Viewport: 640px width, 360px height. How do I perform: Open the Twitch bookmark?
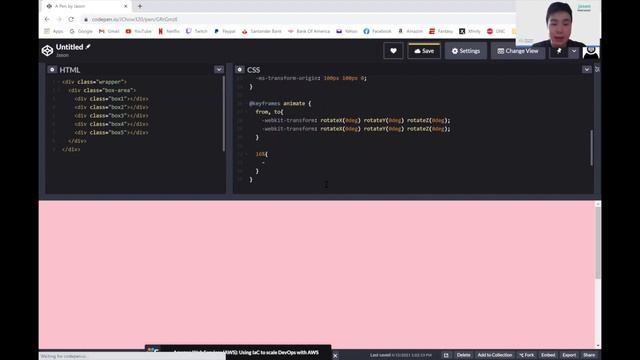pyautogui.click(x=196, y=31)
